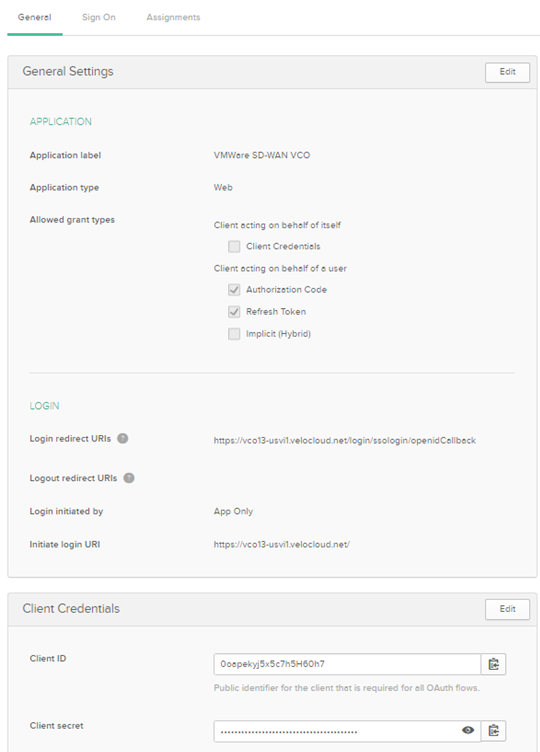Reveal the client secret with the eye icon
Screen dimensions: 540x752
pyautogui.click(x=468, y=730)
